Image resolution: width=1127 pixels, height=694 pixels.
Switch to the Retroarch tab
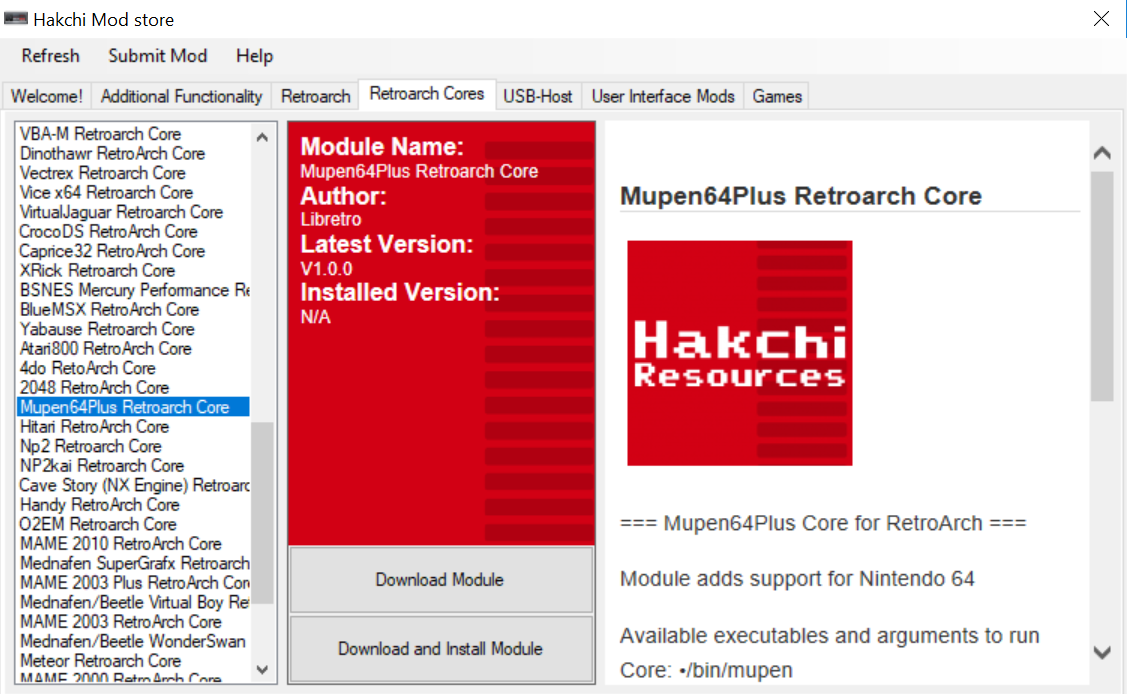pyautogui.click(x=316, y=96)
